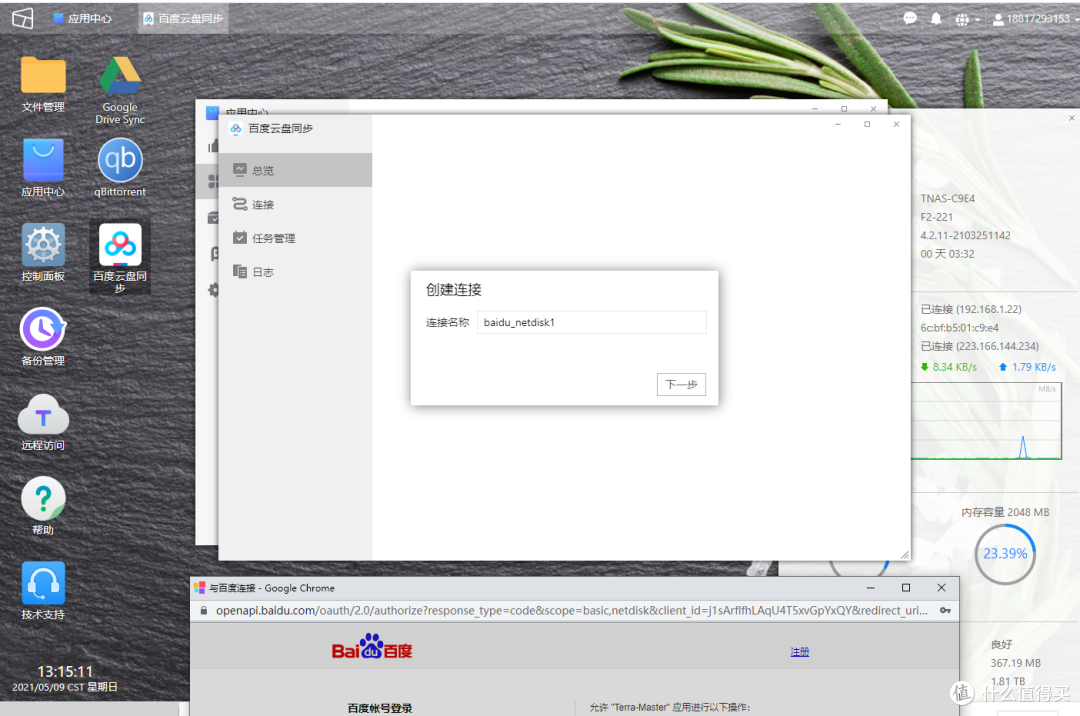Click the network traffic graph
The image size is (1080, 716).
click(986, 421)
